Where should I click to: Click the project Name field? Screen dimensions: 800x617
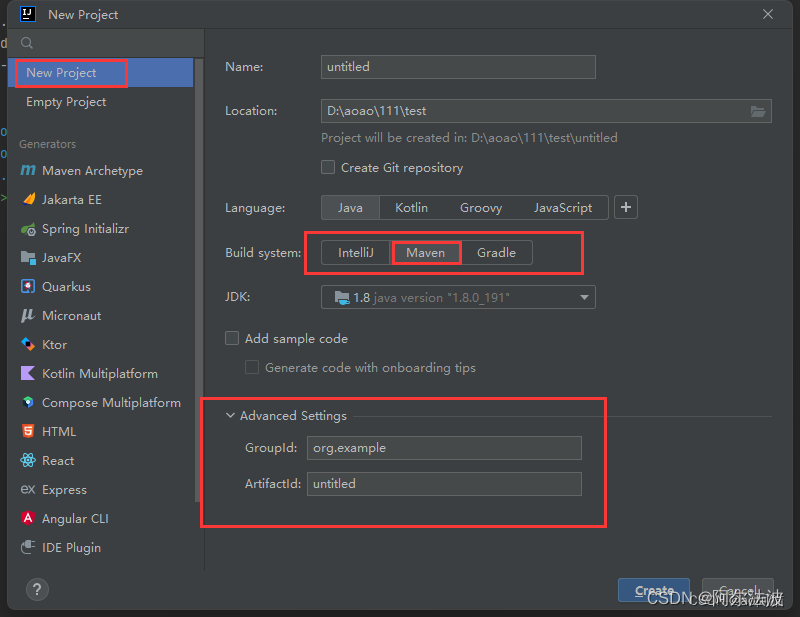(458, 67)
